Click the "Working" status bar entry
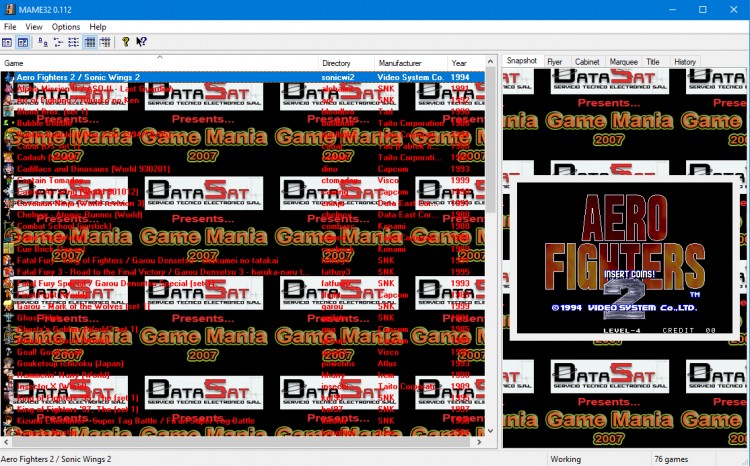The height and width of the screenshot is (466, 750). [565, 459]
